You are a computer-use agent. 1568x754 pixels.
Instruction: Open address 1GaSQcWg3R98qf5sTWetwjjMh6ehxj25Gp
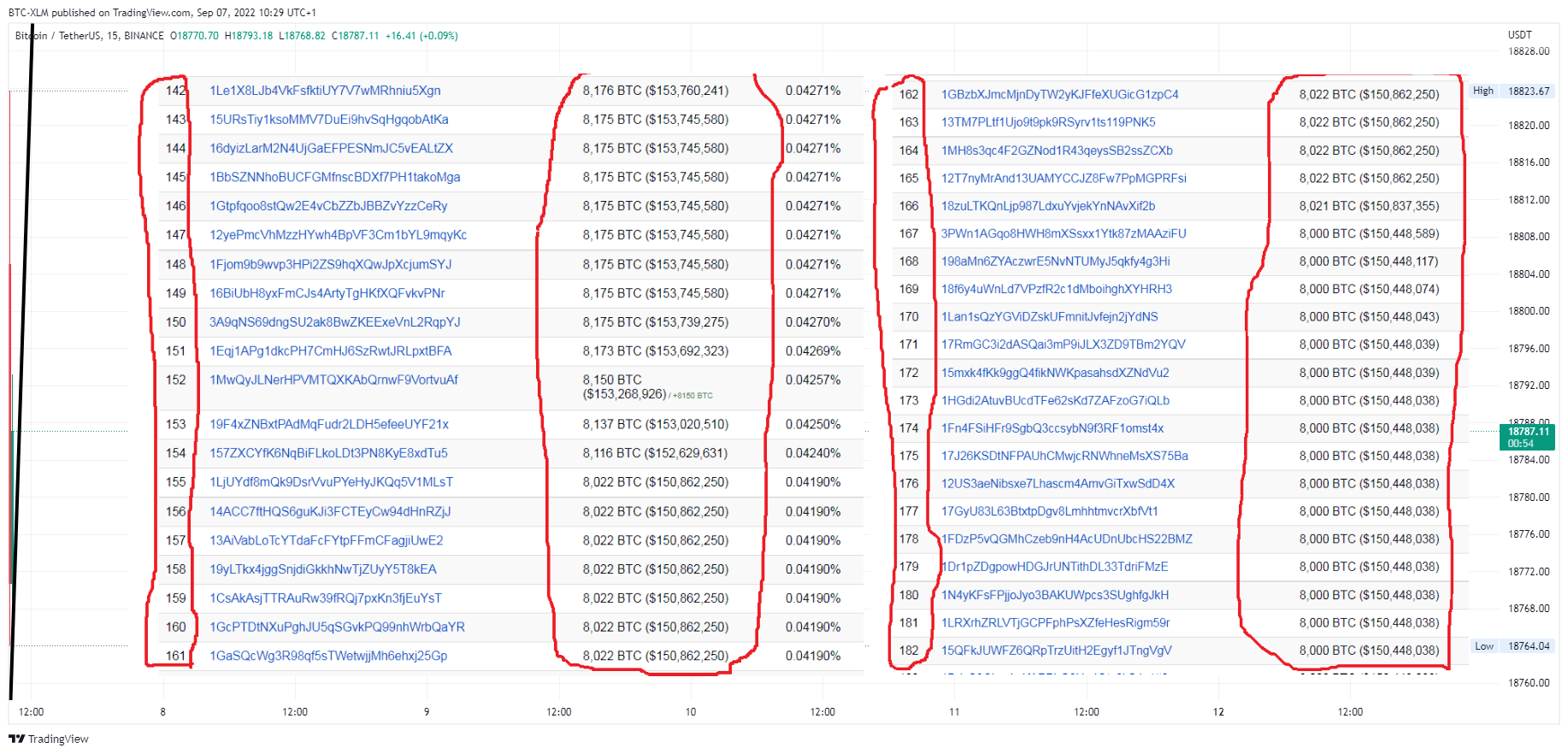(x=328, y=656)
